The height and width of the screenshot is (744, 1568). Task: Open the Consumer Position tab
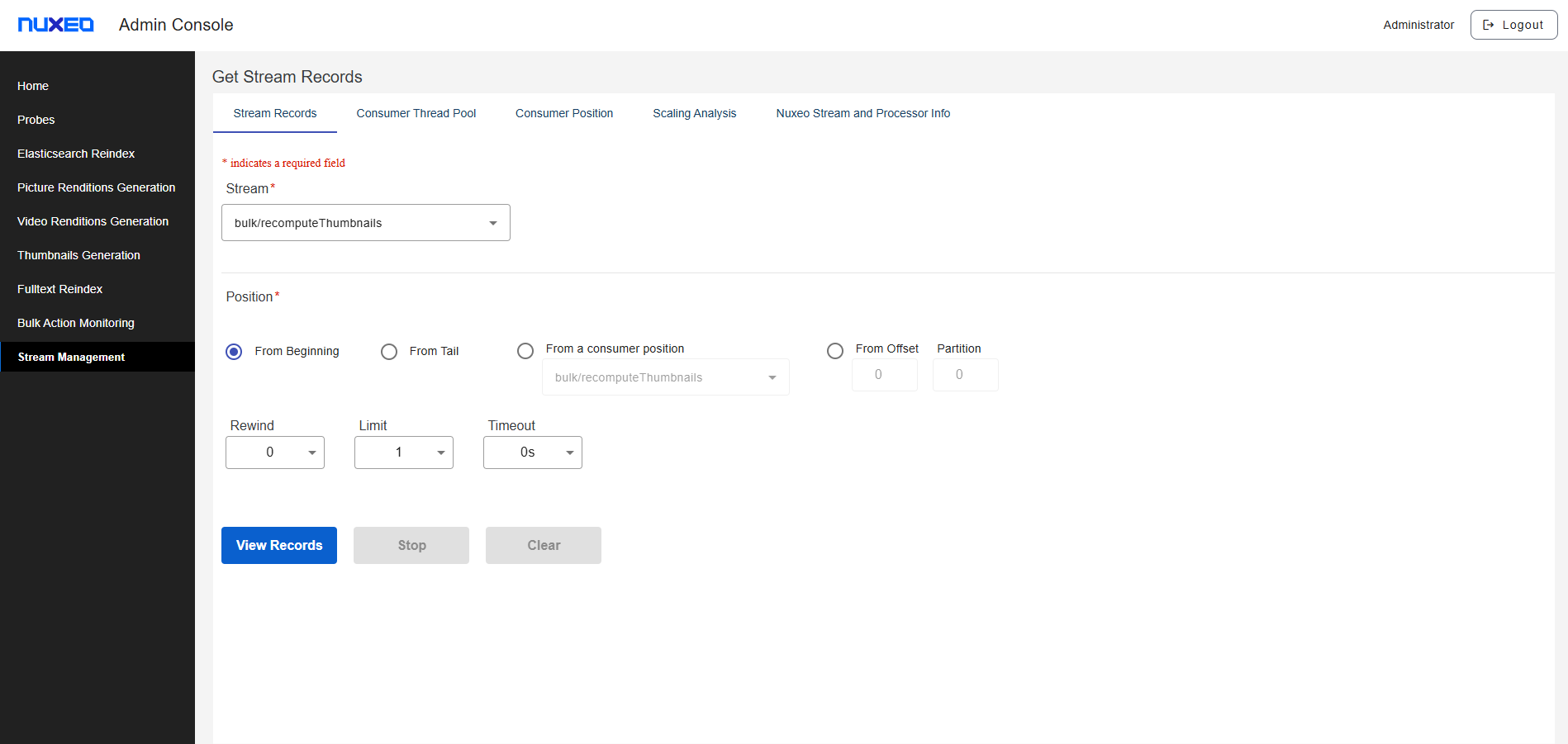564,113
